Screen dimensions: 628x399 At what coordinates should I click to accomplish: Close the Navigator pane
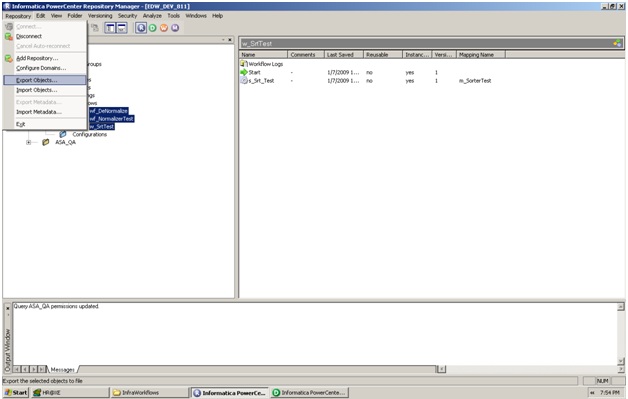pyautogui.click(x=230, y=40)
